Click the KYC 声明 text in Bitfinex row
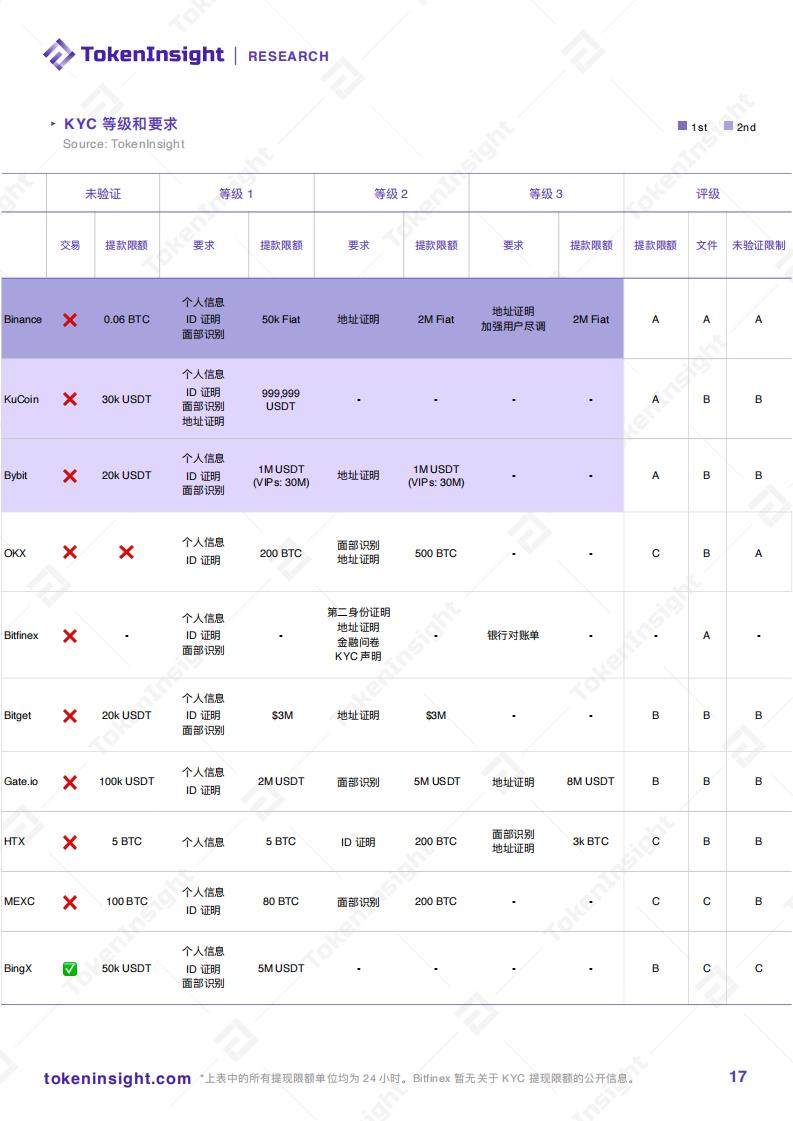 [x=358, y=656]
